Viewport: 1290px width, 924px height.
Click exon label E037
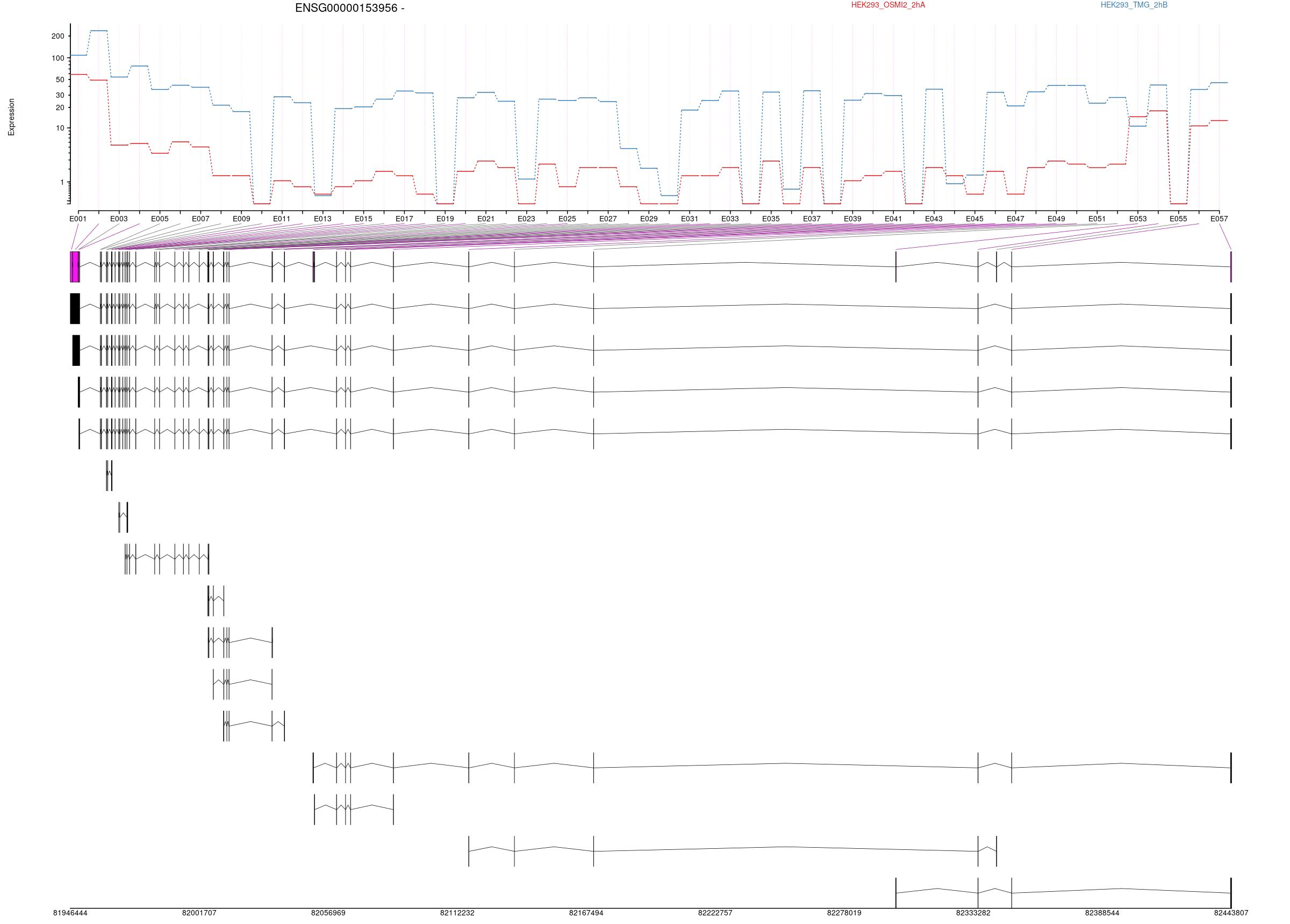pyautogui.click(x=812, y=219)
